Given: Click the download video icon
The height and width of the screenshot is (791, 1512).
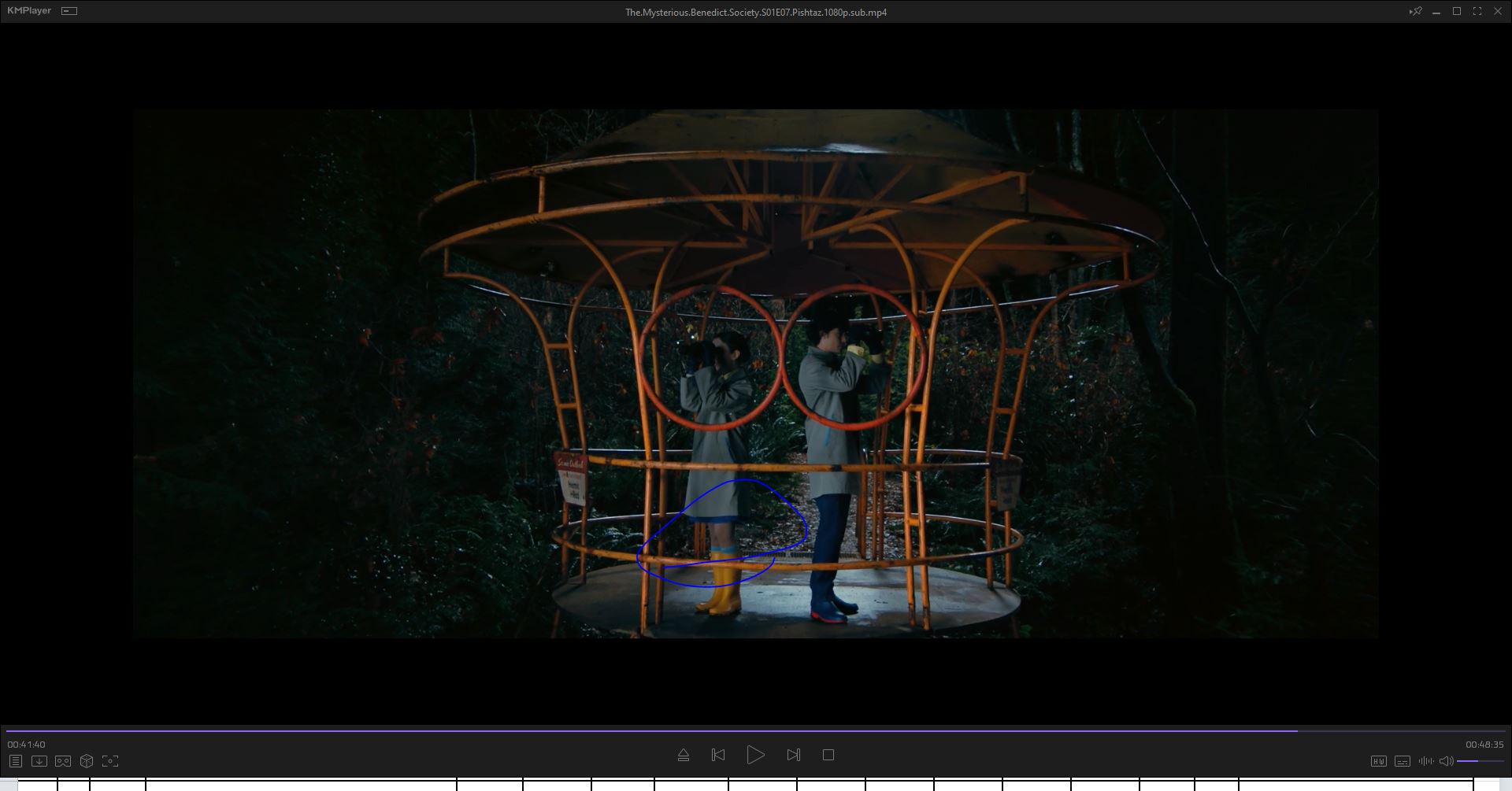Looking at the screenshot, I should (39, 761).
